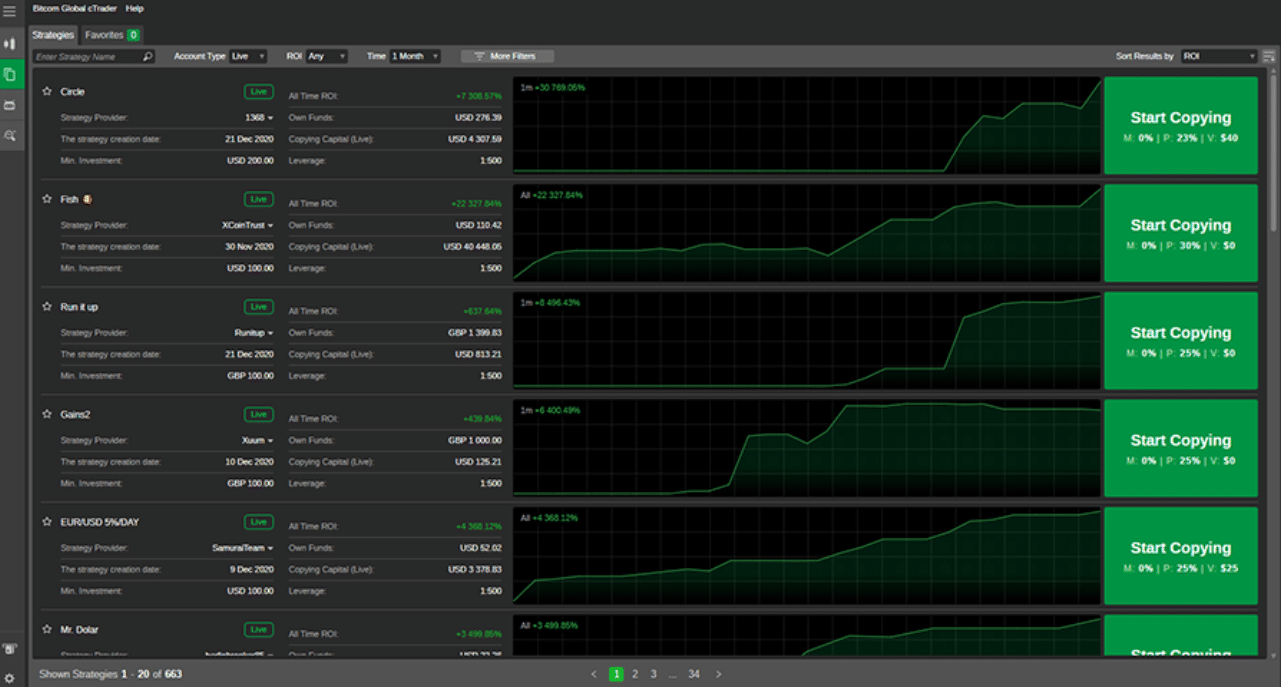This screenshot has width=1281, height=687.
Task: Open the Settings gear in sidebar
Action: (10, 678)
